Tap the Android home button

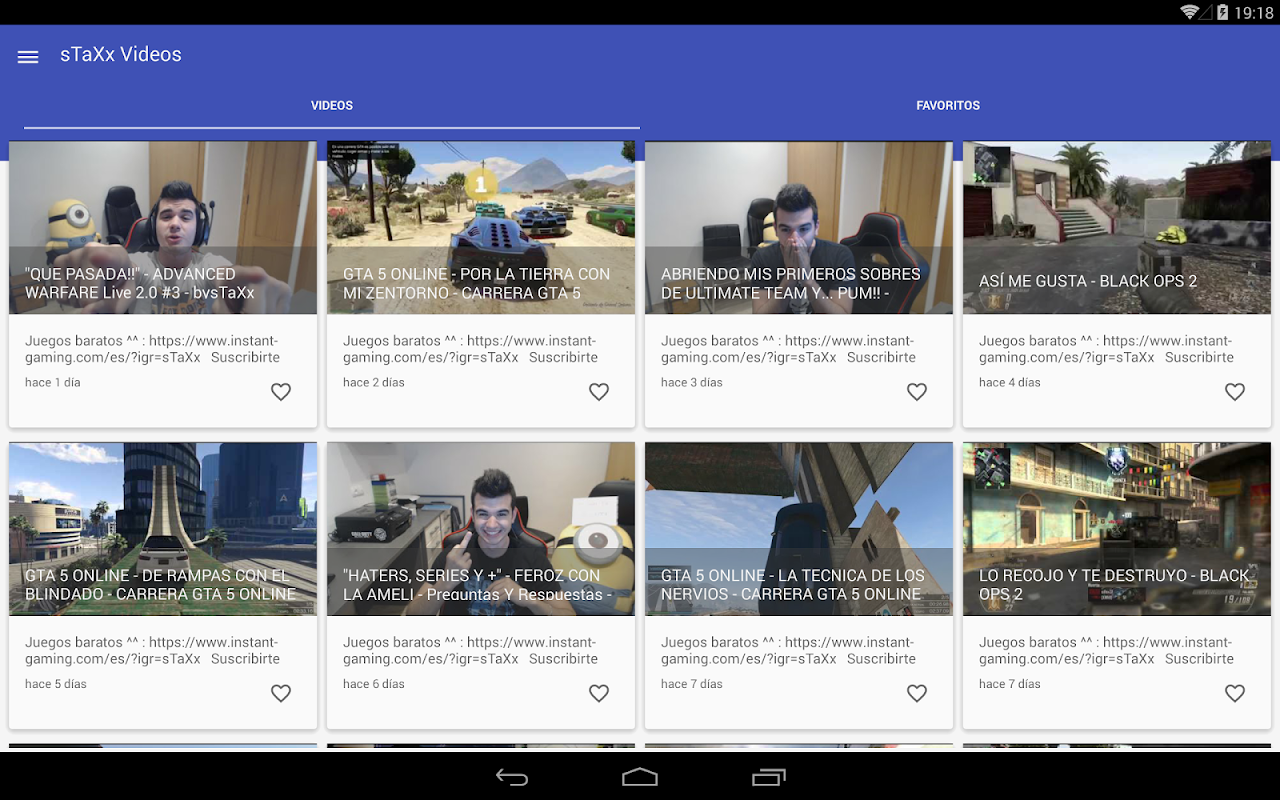click(x=640, y=777)
